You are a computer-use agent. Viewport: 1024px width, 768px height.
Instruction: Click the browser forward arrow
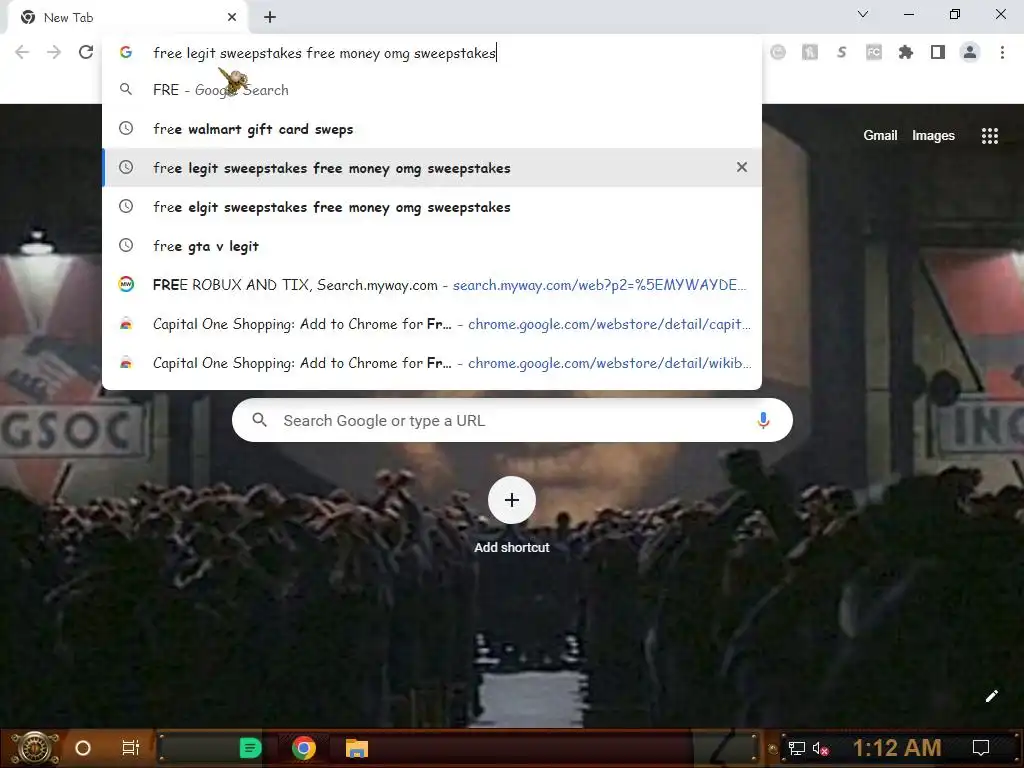click(54, 52)
